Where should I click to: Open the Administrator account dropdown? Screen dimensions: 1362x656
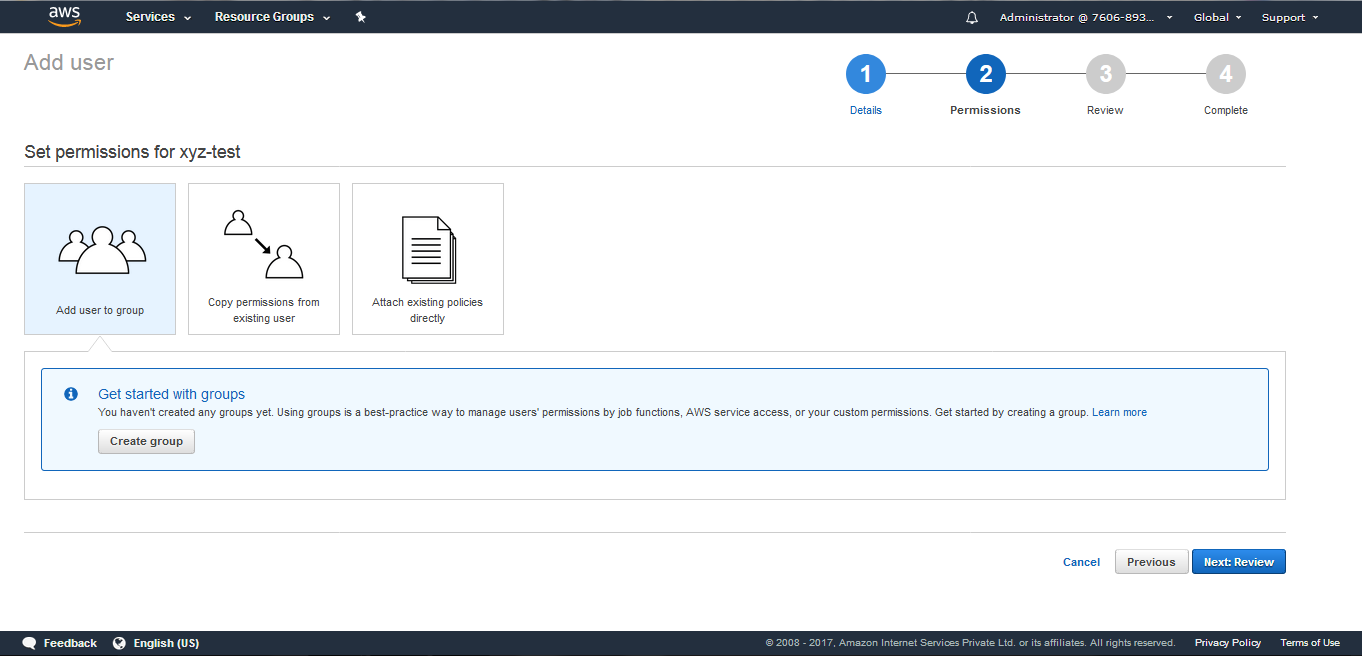point(1080,16)
